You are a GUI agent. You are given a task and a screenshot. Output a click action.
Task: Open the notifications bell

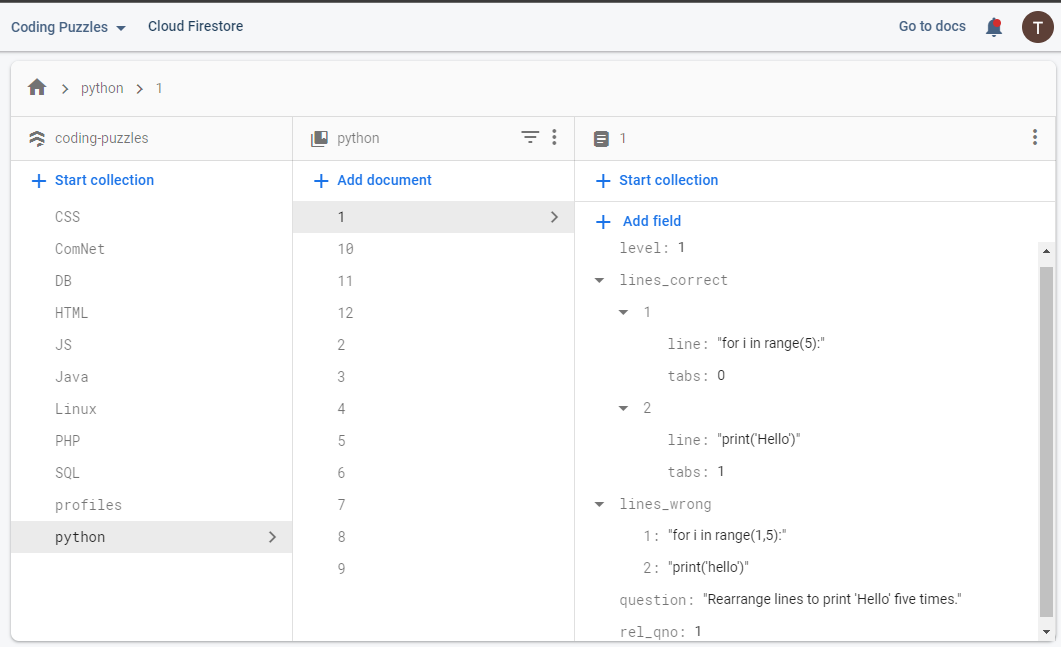(x=993, y=27)
